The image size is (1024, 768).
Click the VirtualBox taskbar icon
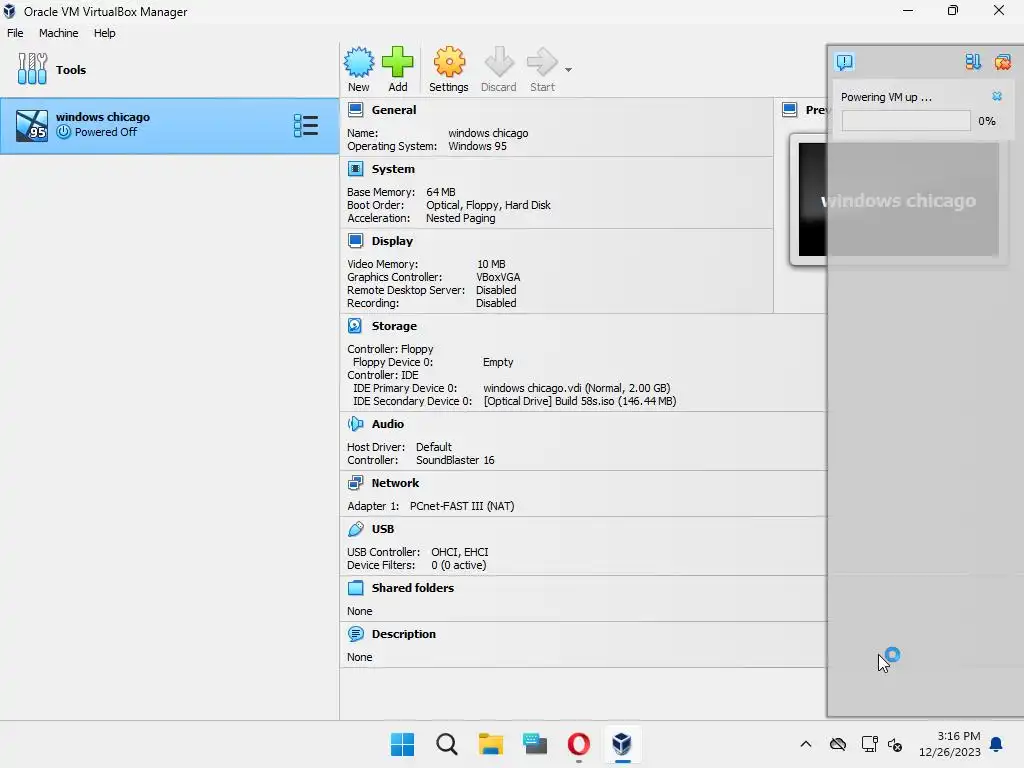coord(622,744)
